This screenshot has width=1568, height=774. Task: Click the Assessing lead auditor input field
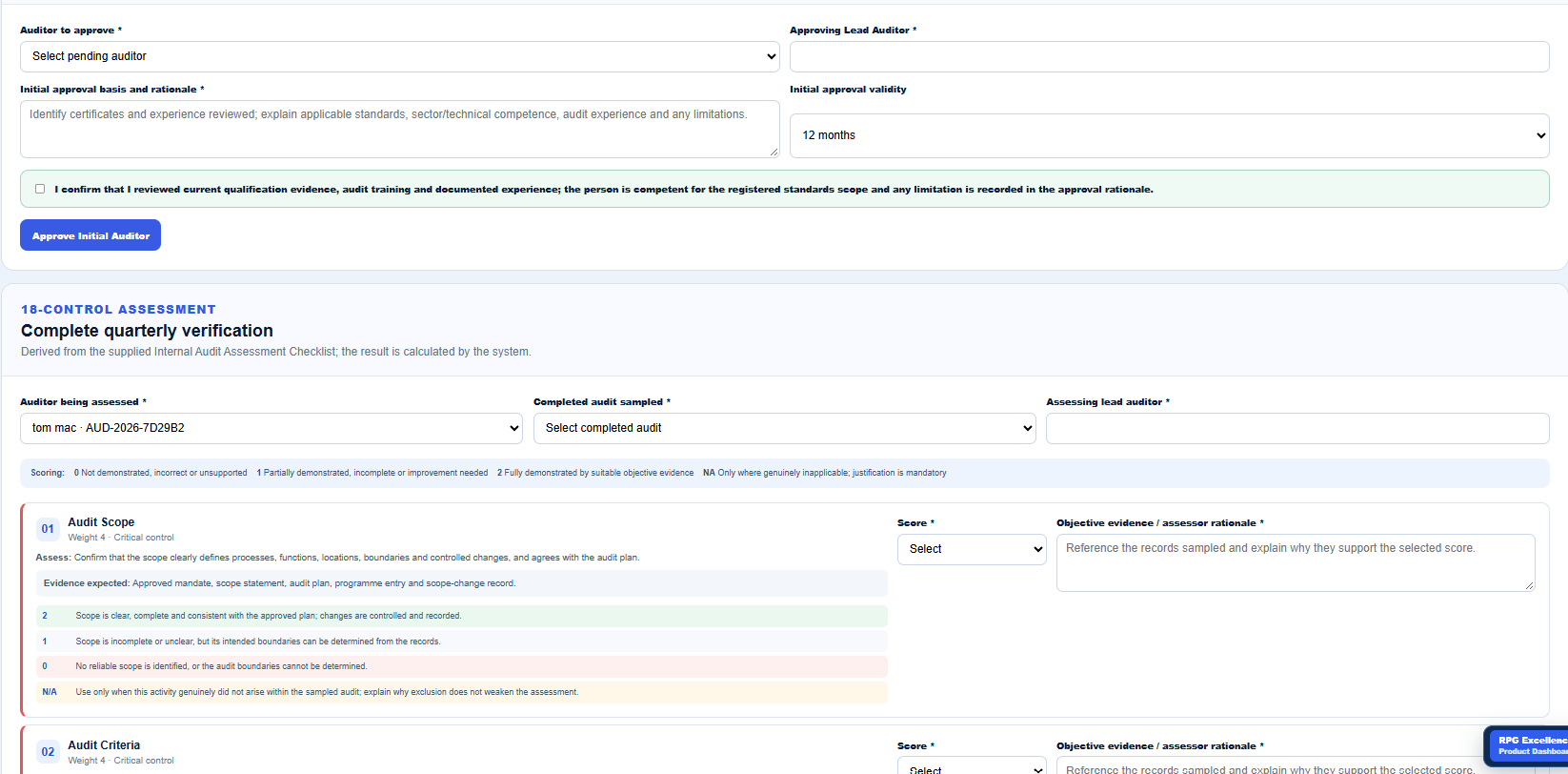(x=1297, y=428)
